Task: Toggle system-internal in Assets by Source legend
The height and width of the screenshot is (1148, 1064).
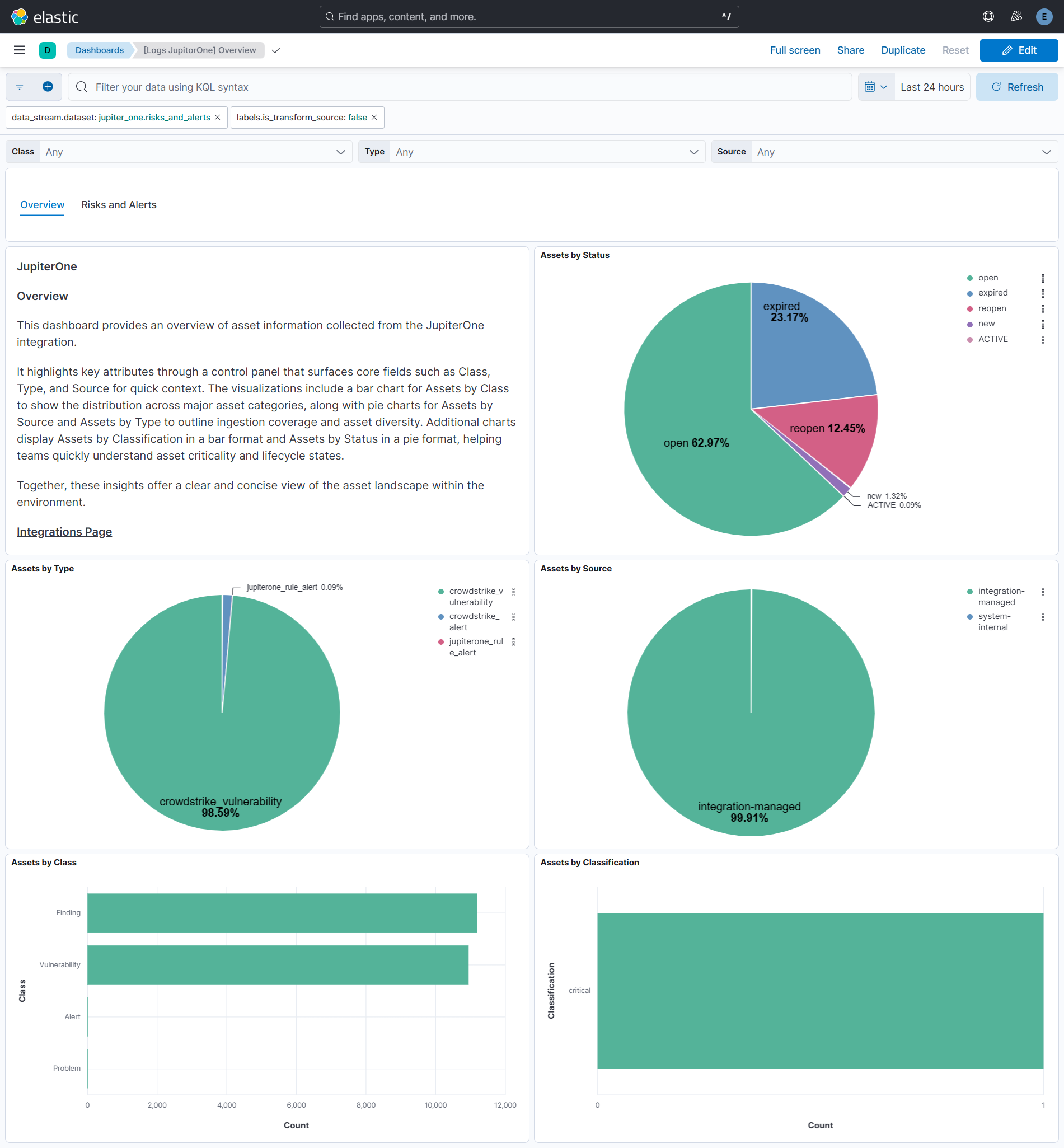Action: point(993,621)
